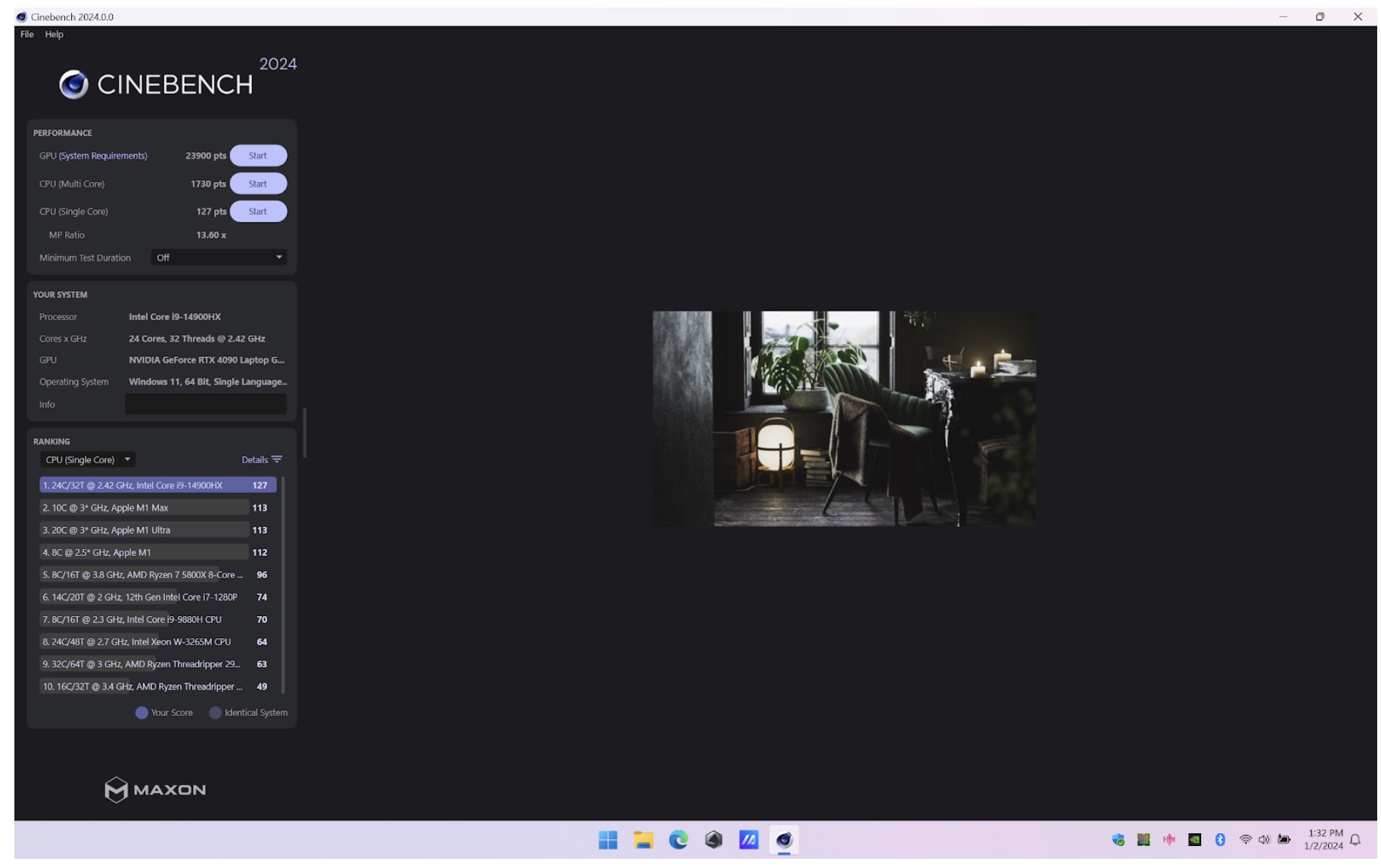Screen dimensions: 1381x868
Task: Click the multi core score '1730 pts'
Action: click(208, 184)
